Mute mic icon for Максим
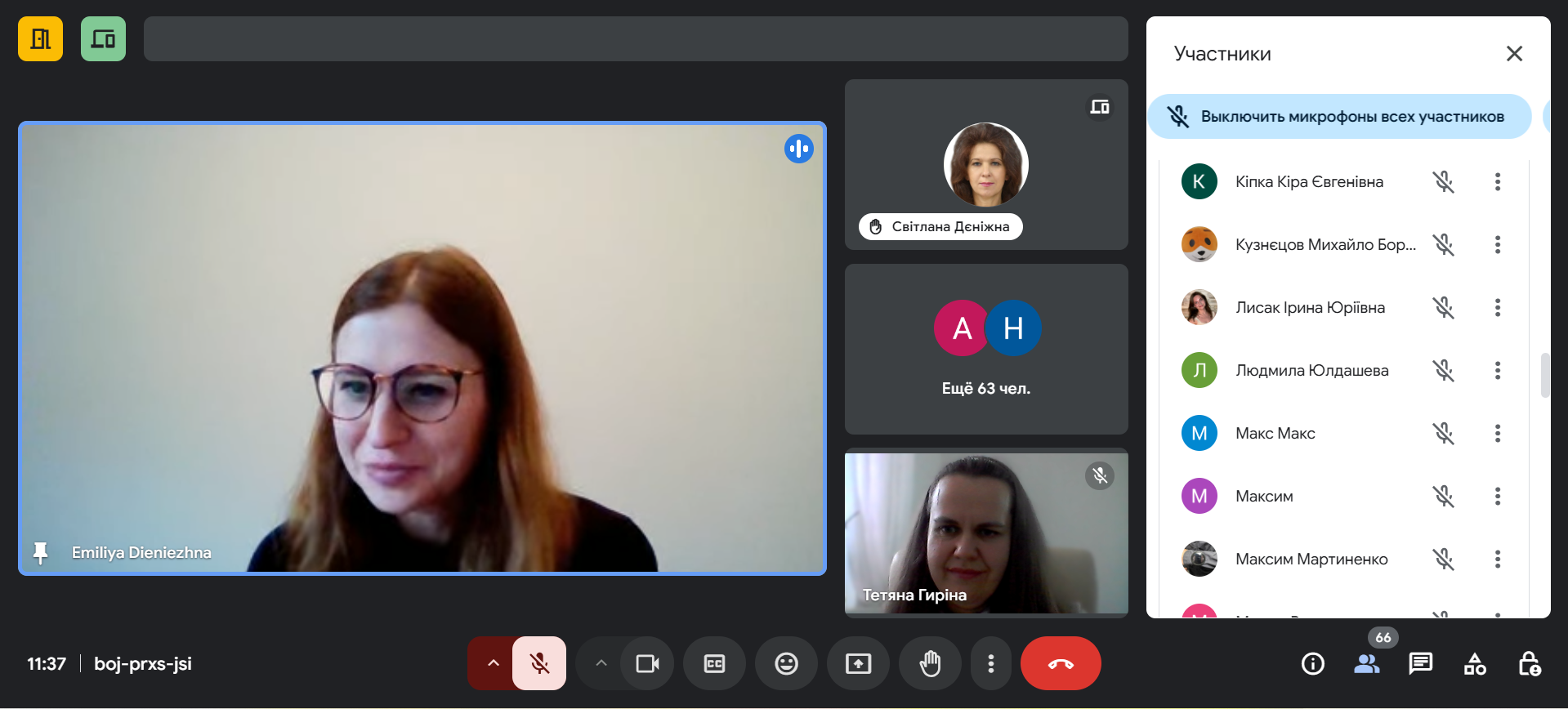Image resolution: width=1568 pixels, height=709 pixels. (1443, 496)
